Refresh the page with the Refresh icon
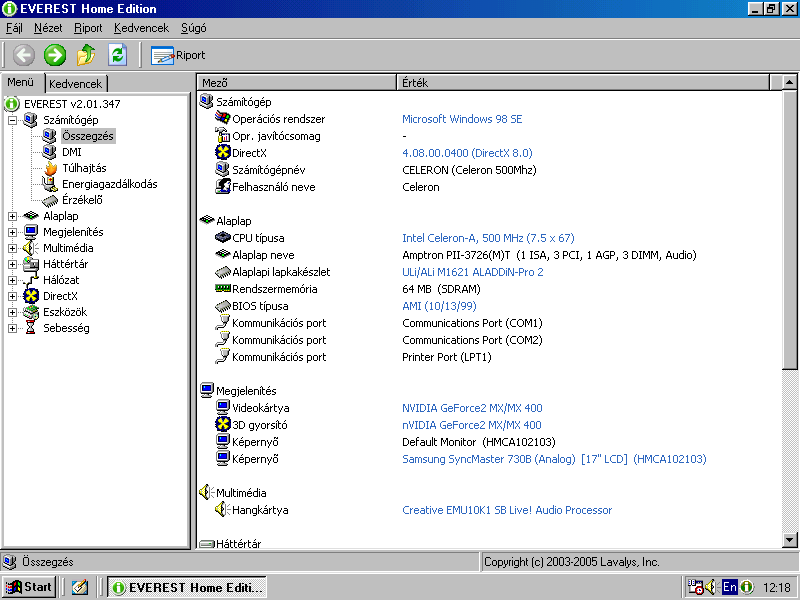 [x=118, y=55]
